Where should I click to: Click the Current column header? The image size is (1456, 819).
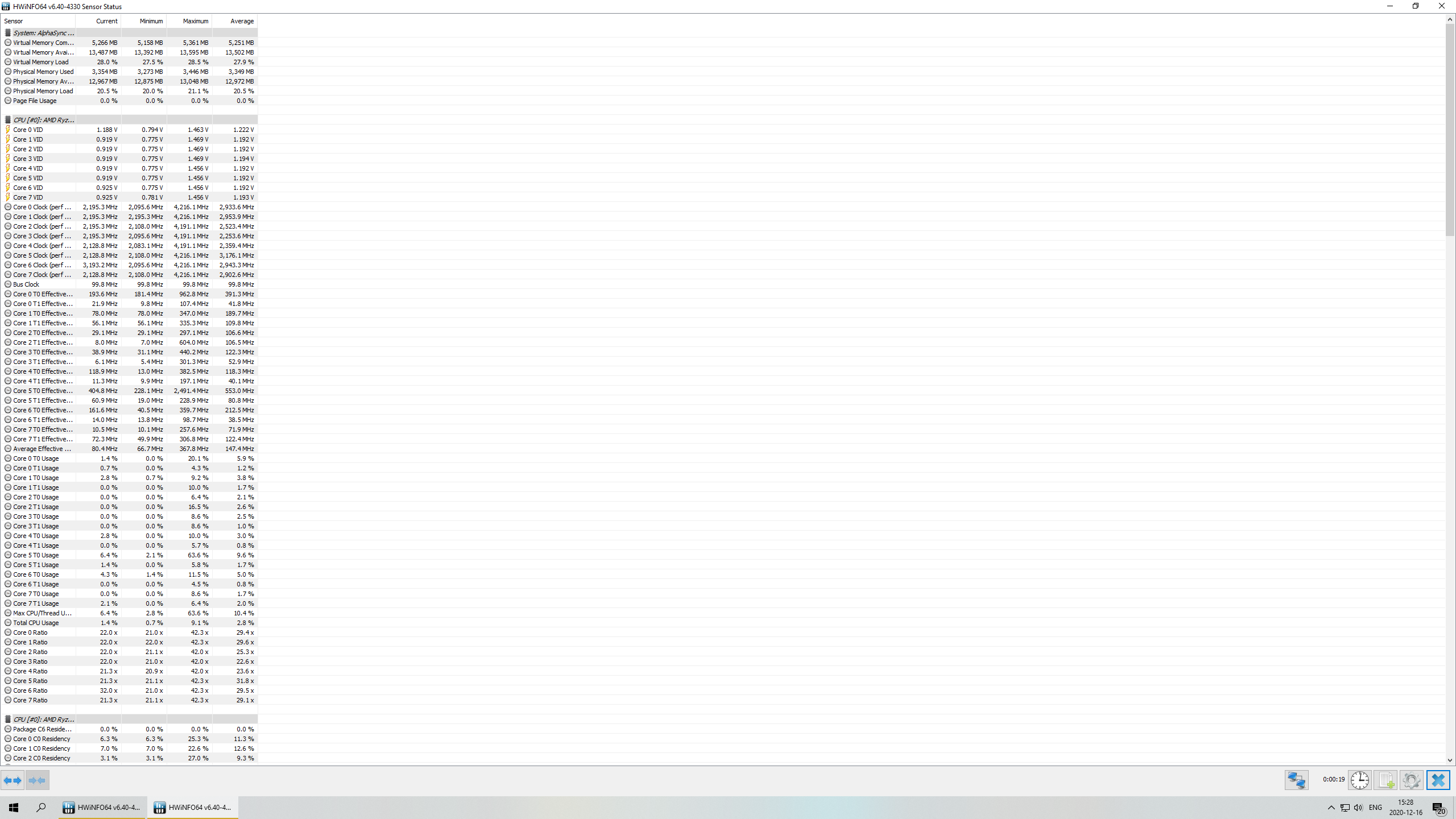(98, 21)
